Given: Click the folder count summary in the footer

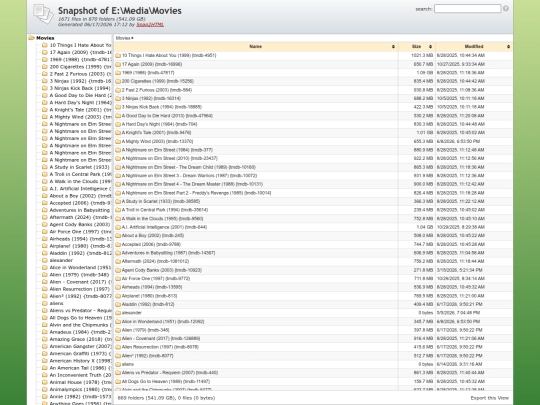Looking at the screenshot, I should pos(166,398).
